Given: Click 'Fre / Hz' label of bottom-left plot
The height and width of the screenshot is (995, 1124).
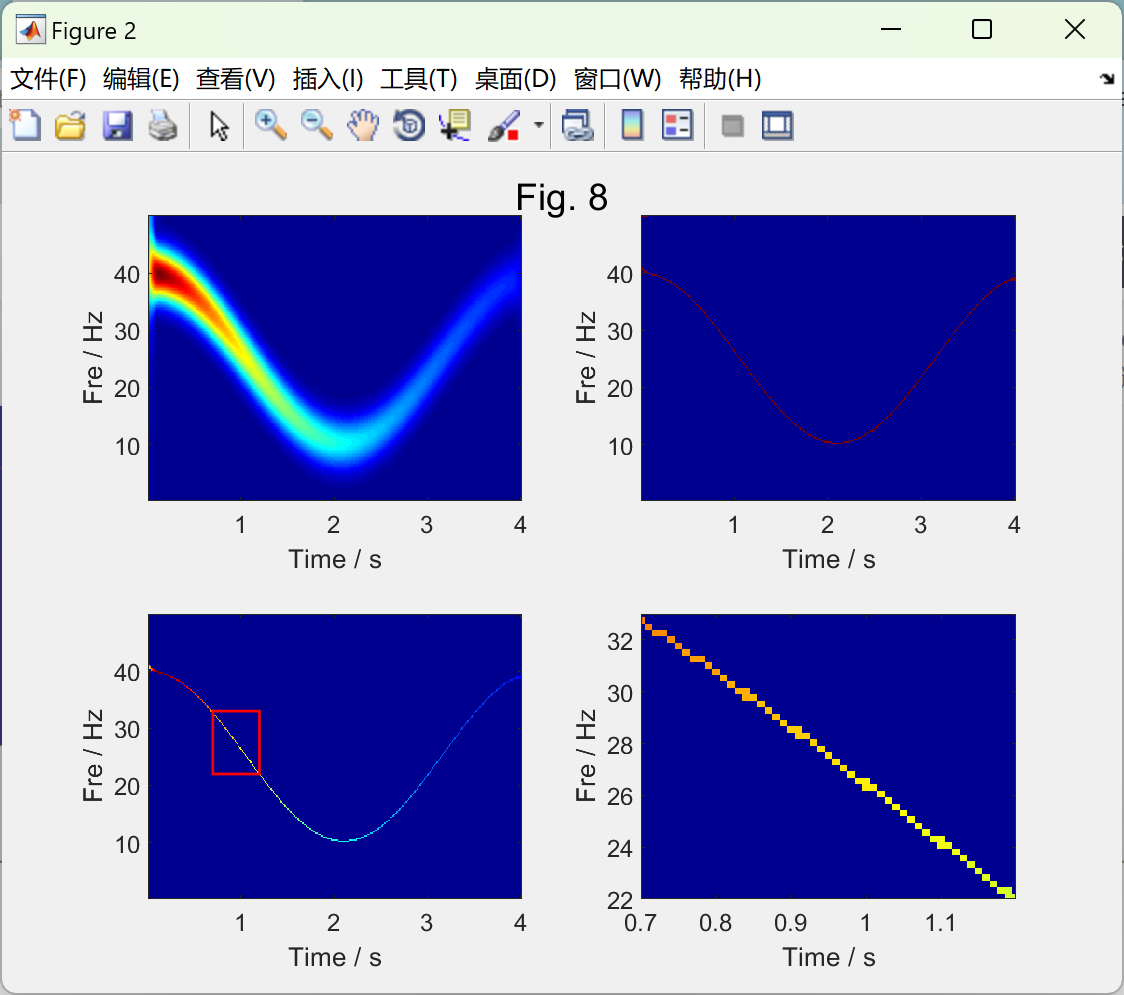Looking at the screenshot, I should (x=92, y=756).
